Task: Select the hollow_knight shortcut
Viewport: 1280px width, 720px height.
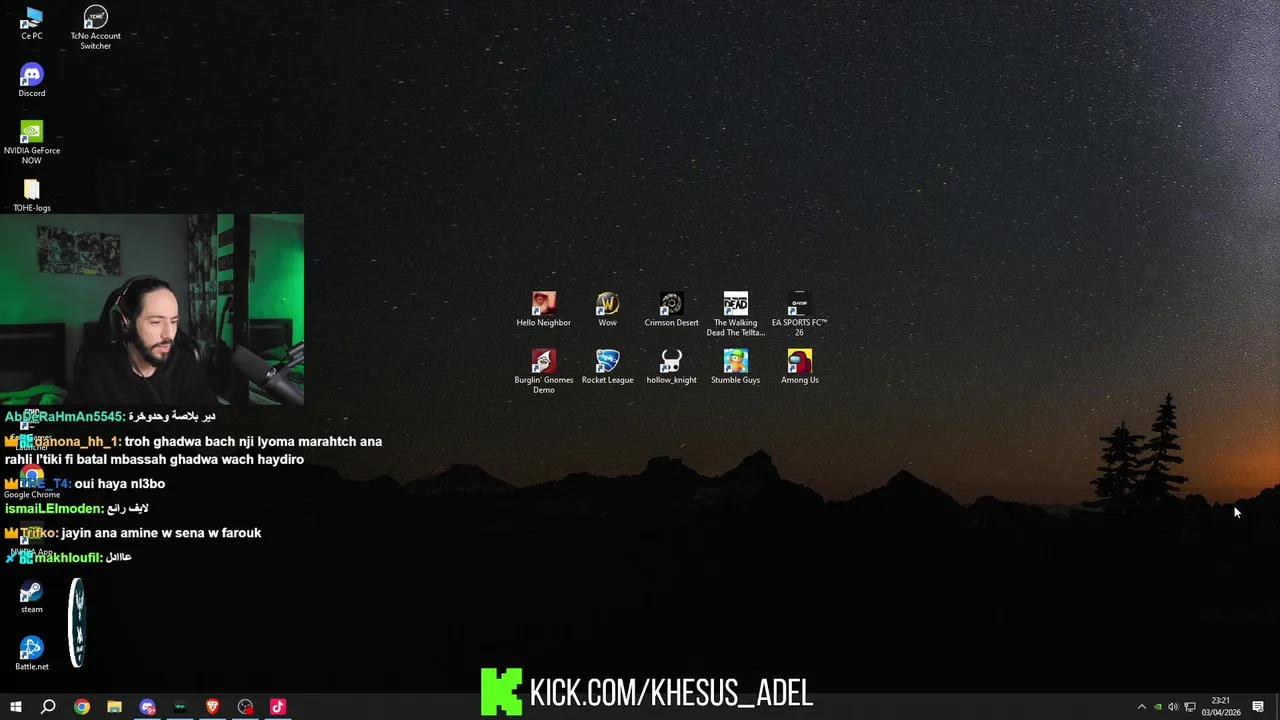Action: coord(671,367)
